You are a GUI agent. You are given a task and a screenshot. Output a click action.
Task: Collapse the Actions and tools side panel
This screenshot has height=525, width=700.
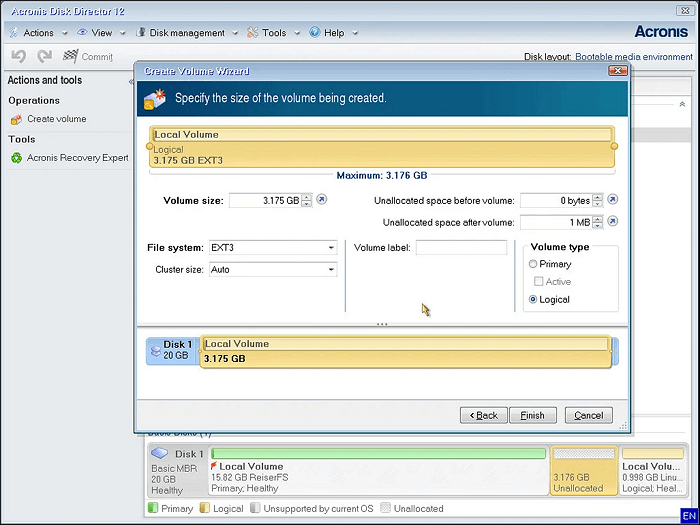click(131, 81)
